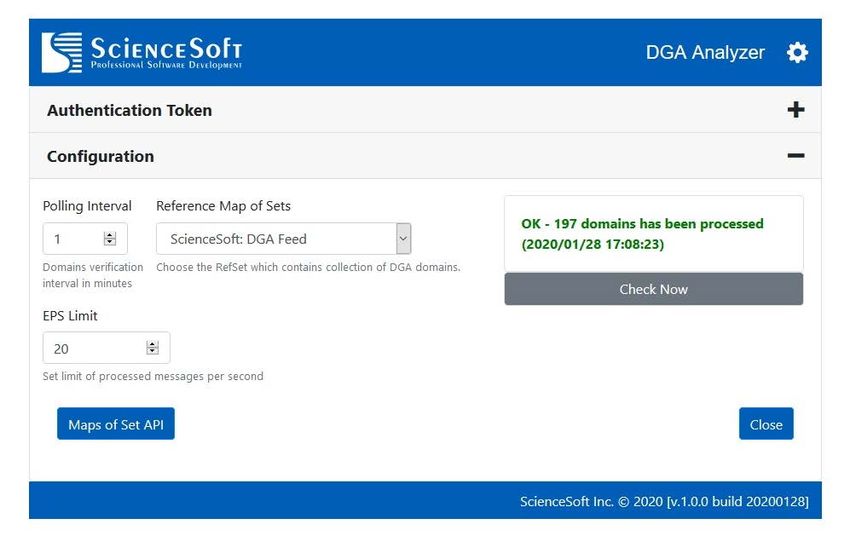Viewport: 850px width, 536px height.
Task: Open the Maps of Set API
Action: click(116, 424)
